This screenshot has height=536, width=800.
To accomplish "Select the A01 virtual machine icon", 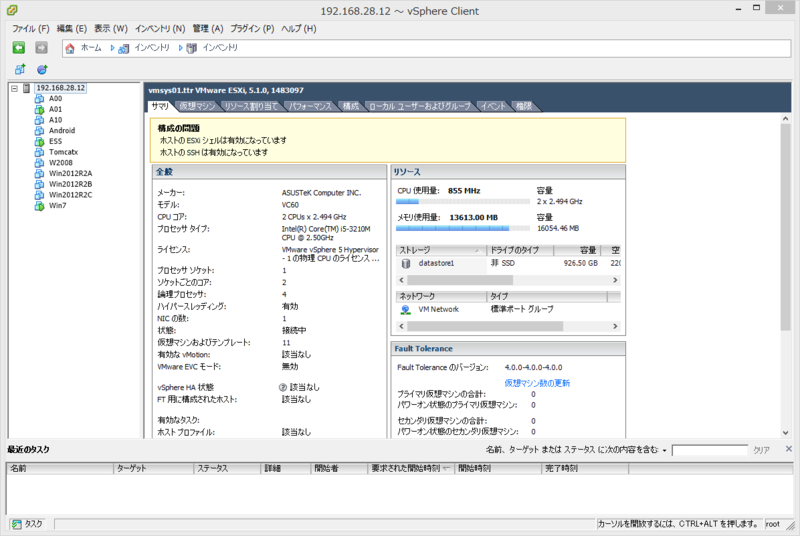I will [39, 109].
